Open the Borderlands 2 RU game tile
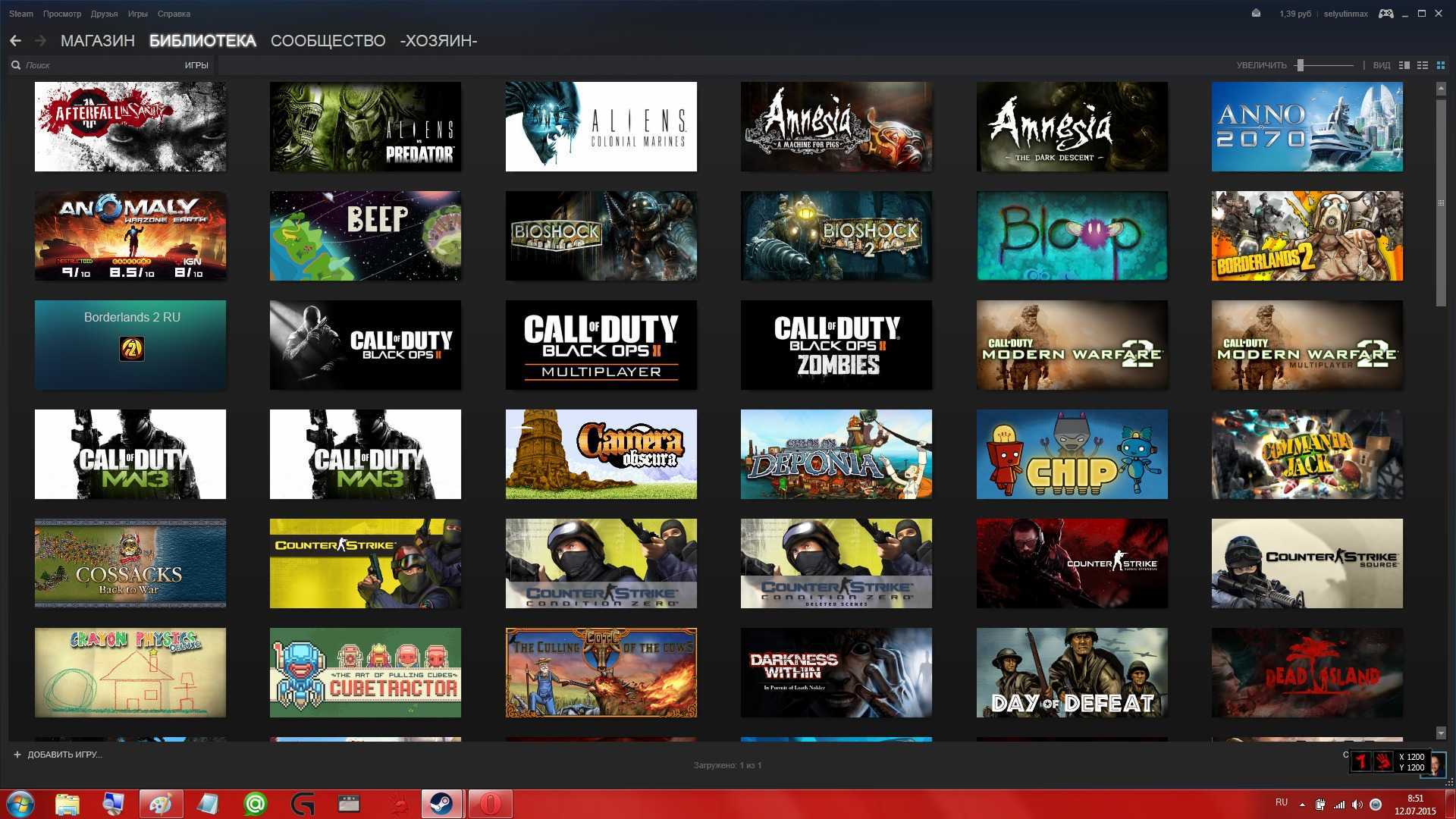The width and height of the screenshot is (1456, 819). [130, 345]
